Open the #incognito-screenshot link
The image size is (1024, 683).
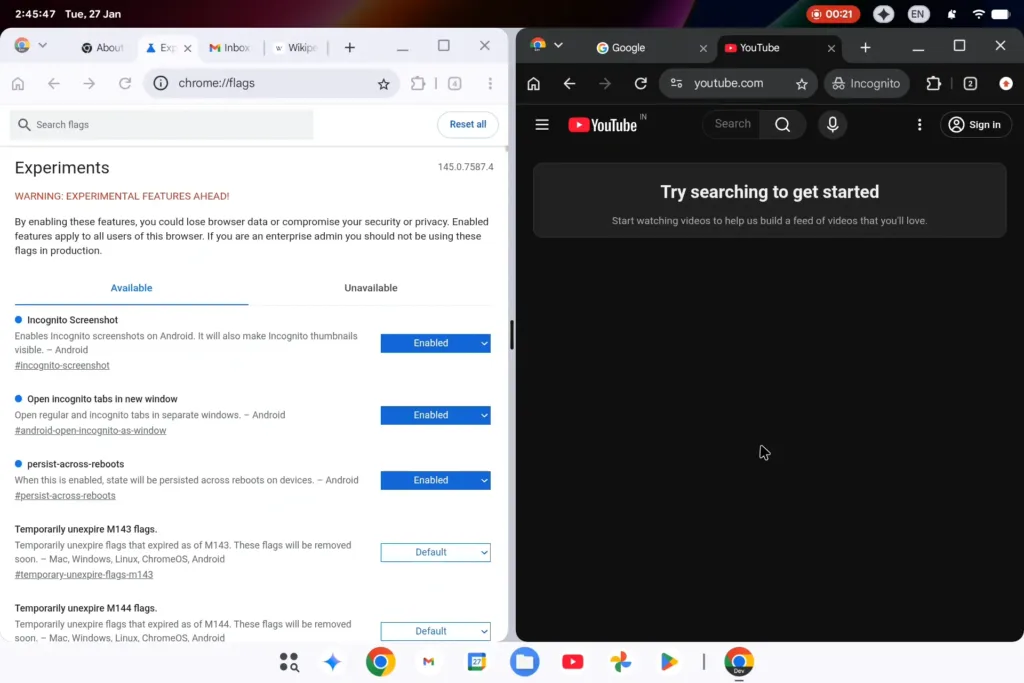(x=61, y=365)
